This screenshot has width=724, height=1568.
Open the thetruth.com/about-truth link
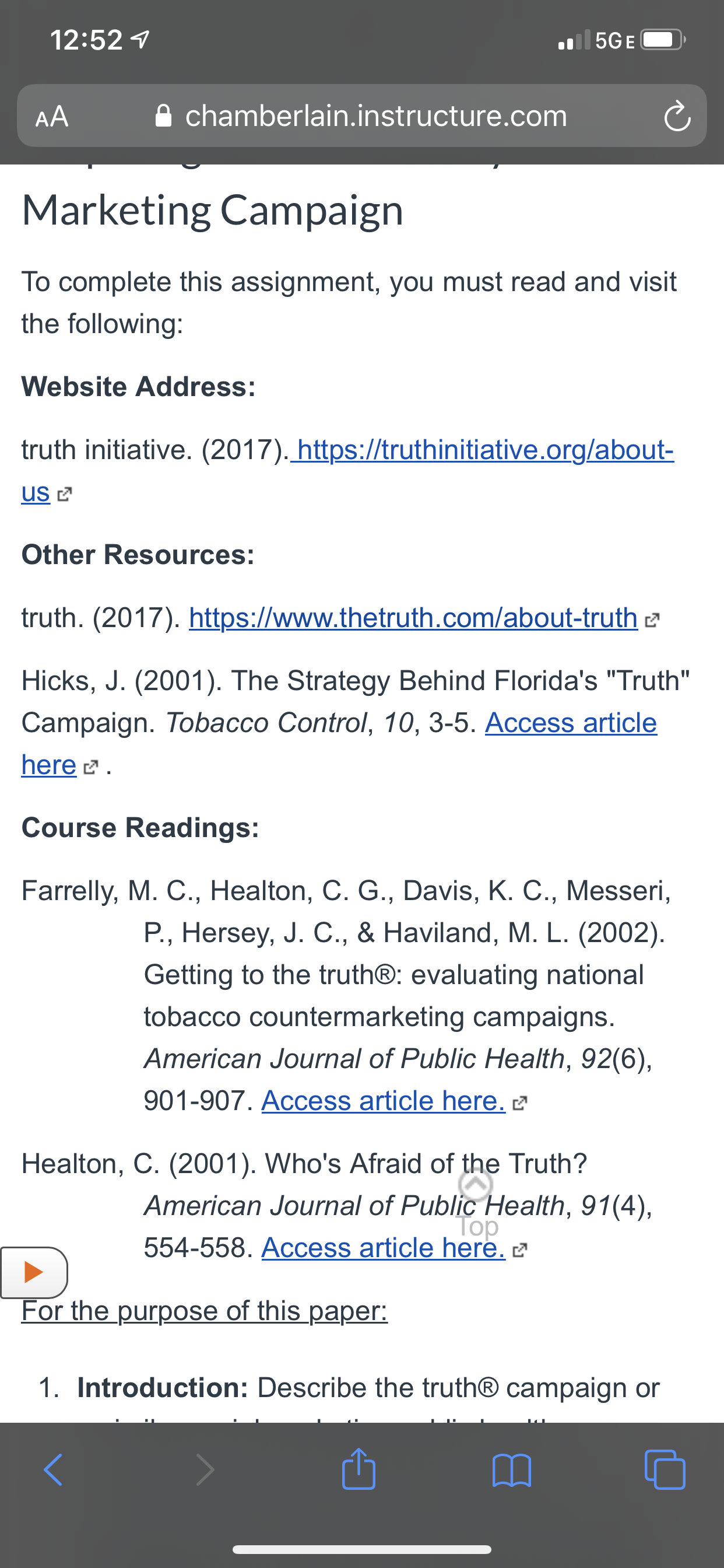click(x=413, y=617)
